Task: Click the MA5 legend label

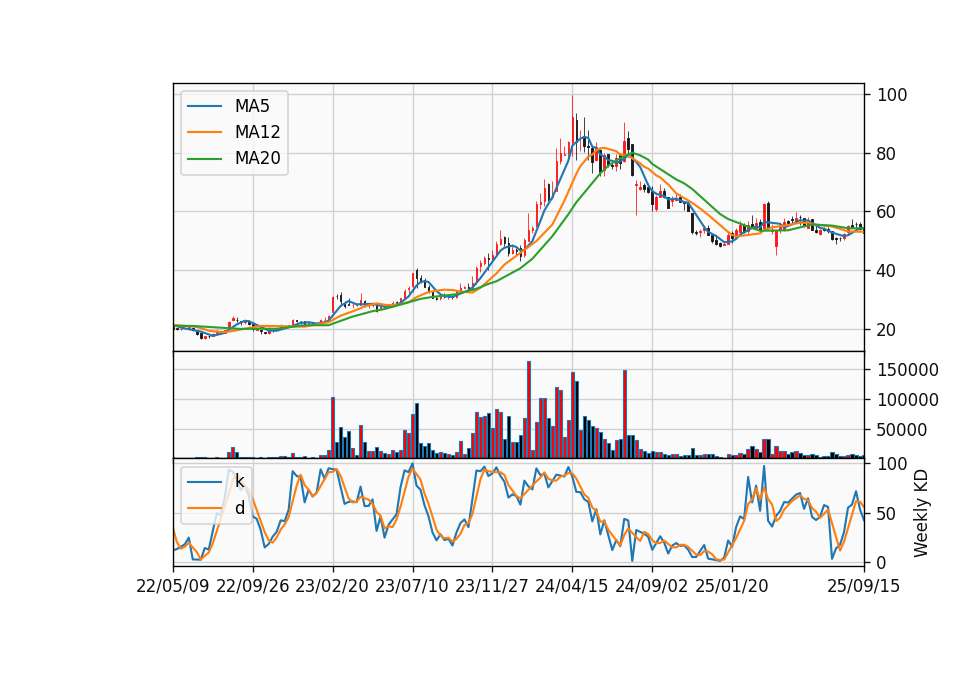Action: tap(252, 106)
